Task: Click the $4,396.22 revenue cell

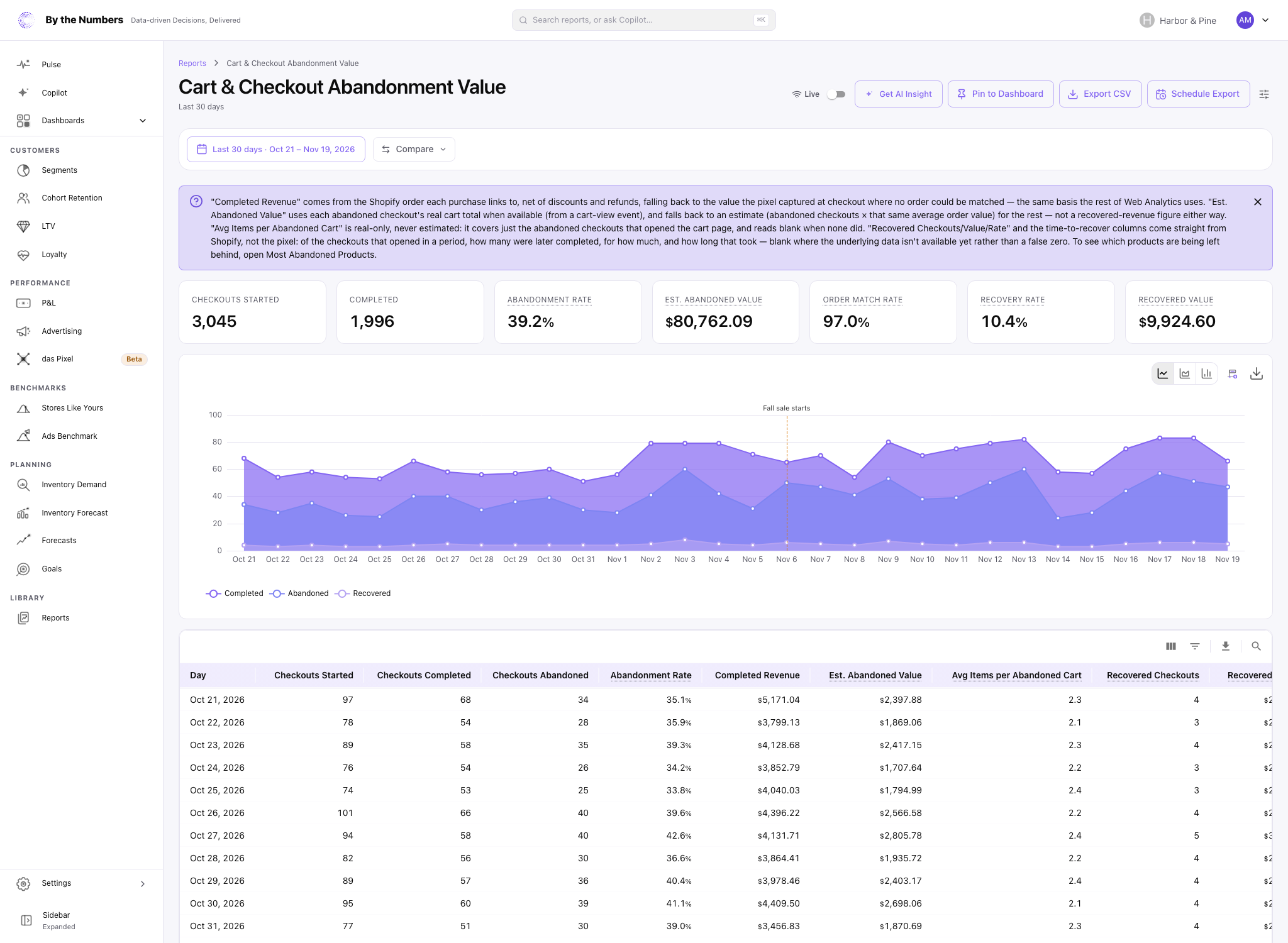Action: (779, 813)
